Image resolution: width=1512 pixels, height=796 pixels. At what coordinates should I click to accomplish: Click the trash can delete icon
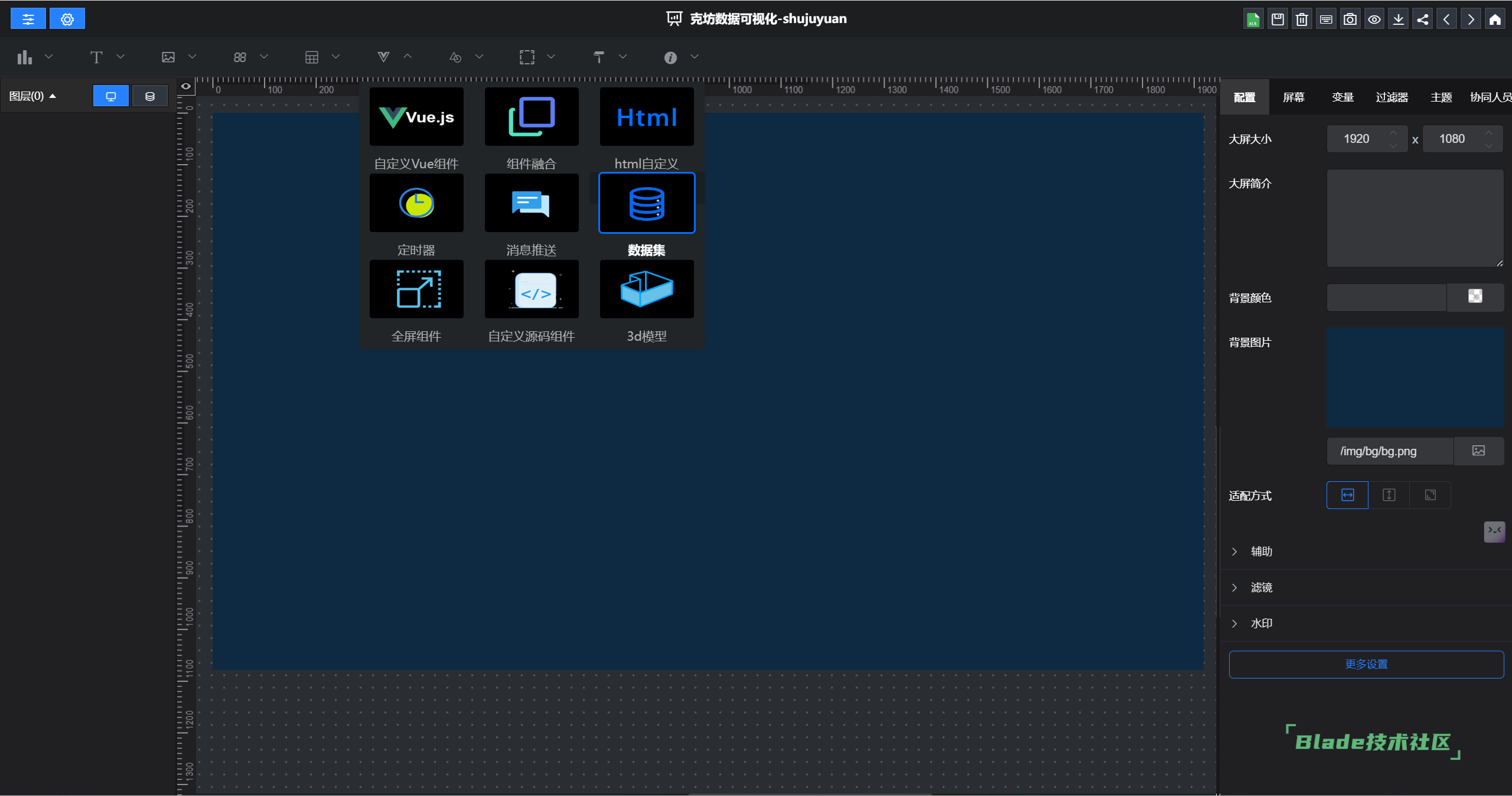(x=1302, y=19)
